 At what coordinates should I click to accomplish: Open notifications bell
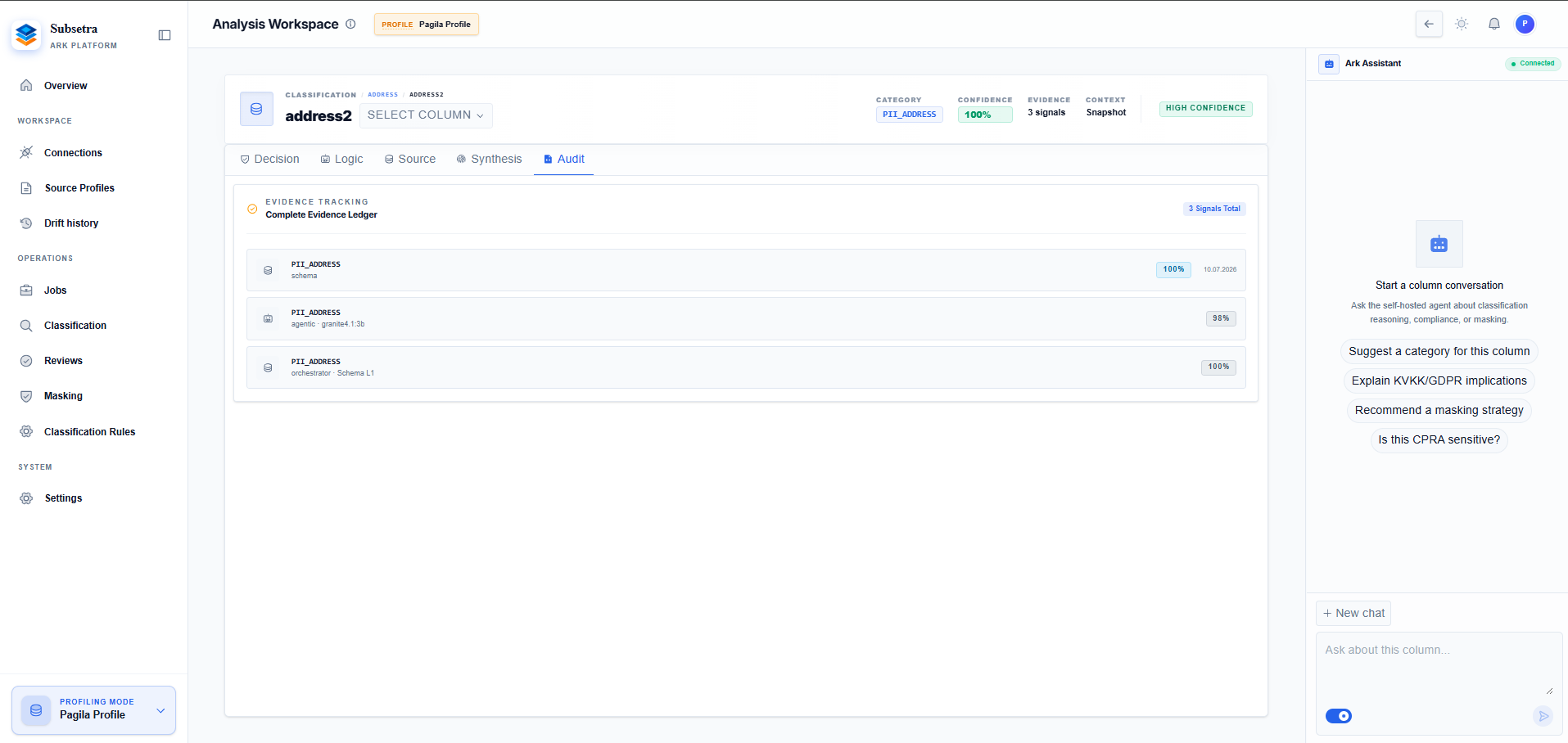pos(1494,24)
